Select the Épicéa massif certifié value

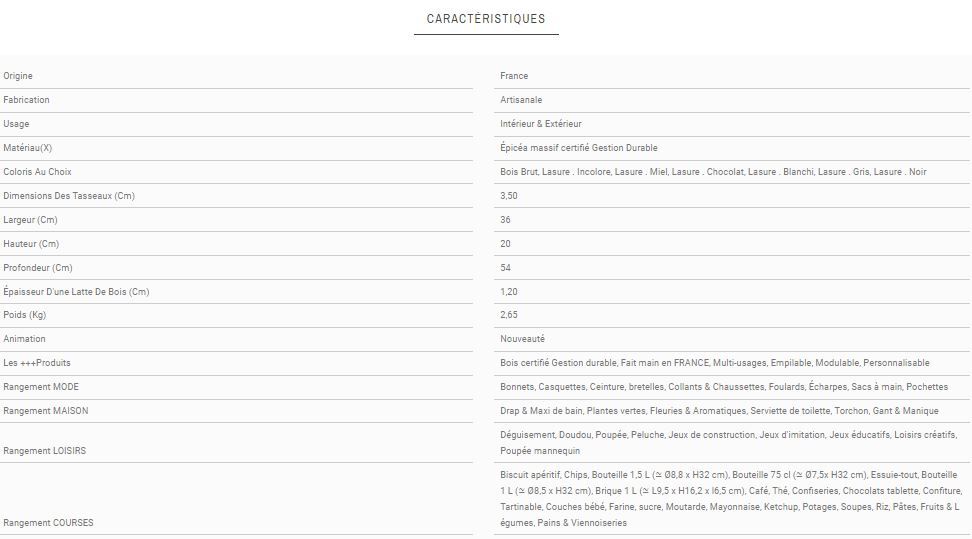coord(578,148)
